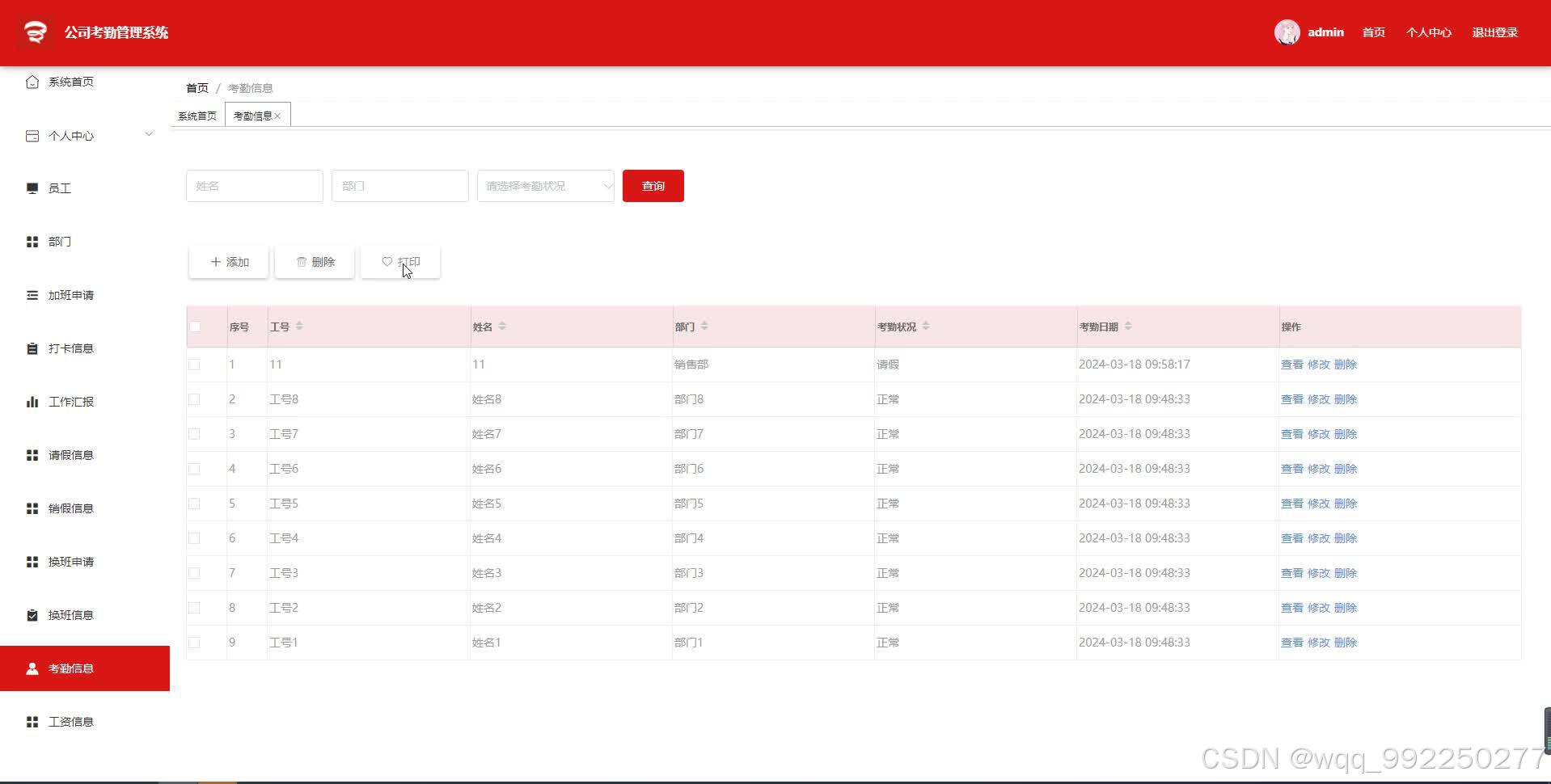The height and width of the screenshot is (784, 1551).
Task: Check the checkbox for row 工号8
Action: click(x=194, y=399)
